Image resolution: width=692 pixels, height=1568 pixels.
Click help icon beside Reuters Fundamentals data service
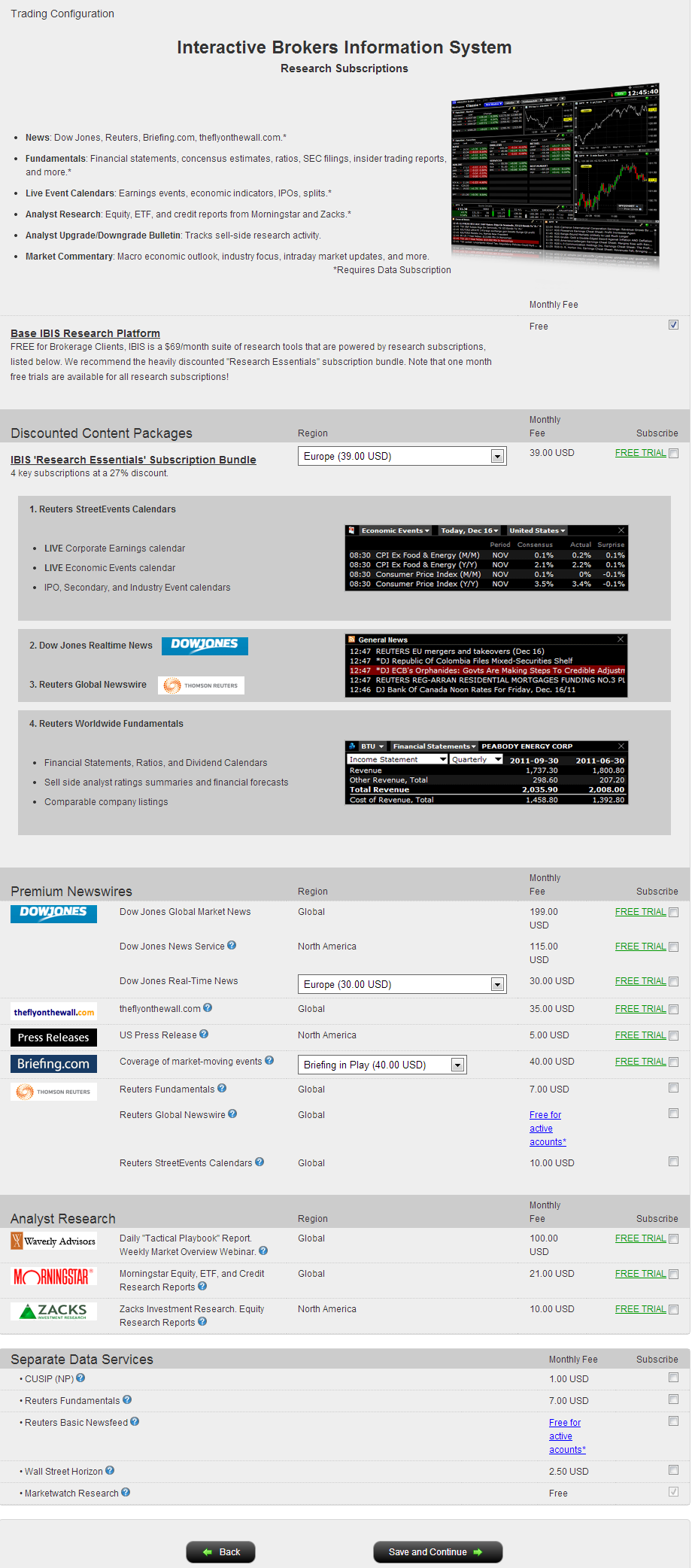pos(127,1400)
